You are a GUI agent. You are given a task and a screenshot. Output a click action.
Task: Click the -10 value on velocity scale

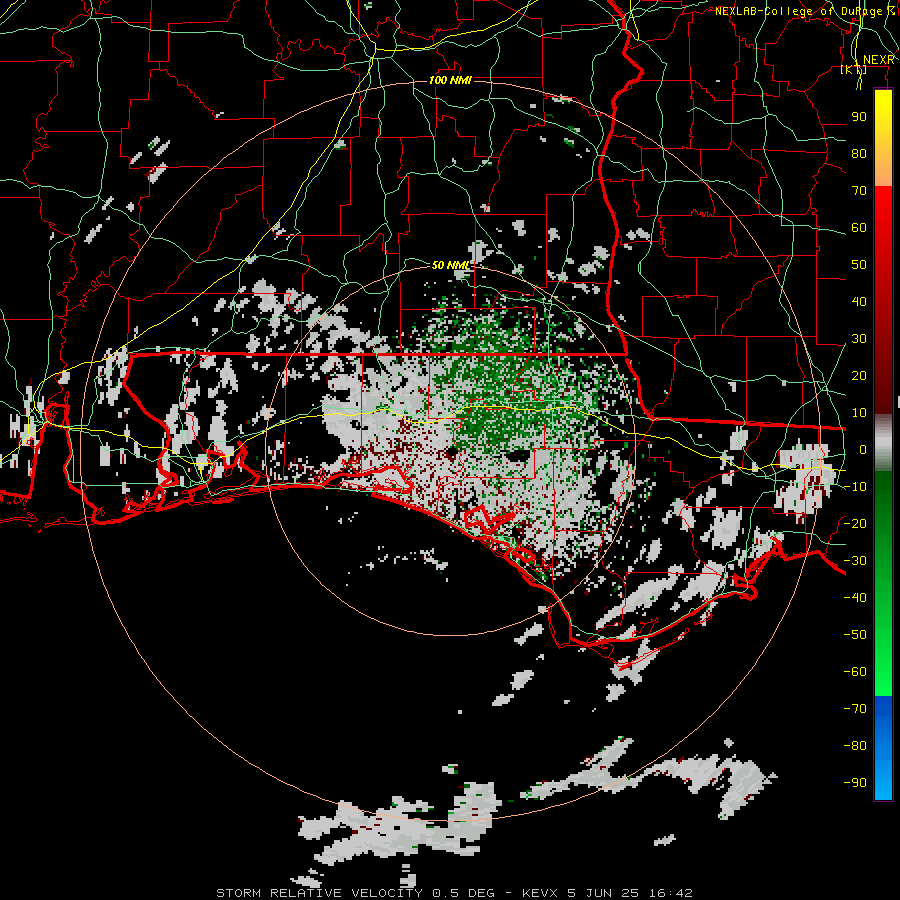tap(855, 487)
